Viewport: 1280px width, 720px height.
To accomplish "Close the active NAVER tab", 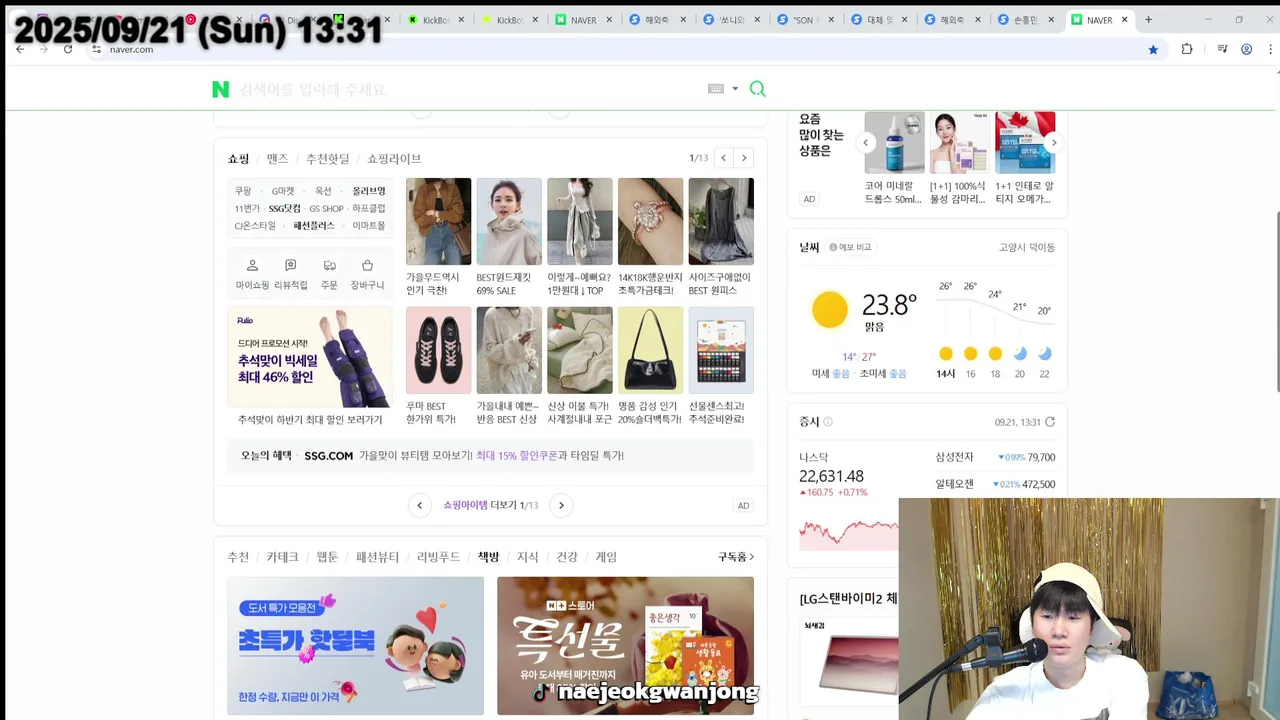I will (1125, 19).
